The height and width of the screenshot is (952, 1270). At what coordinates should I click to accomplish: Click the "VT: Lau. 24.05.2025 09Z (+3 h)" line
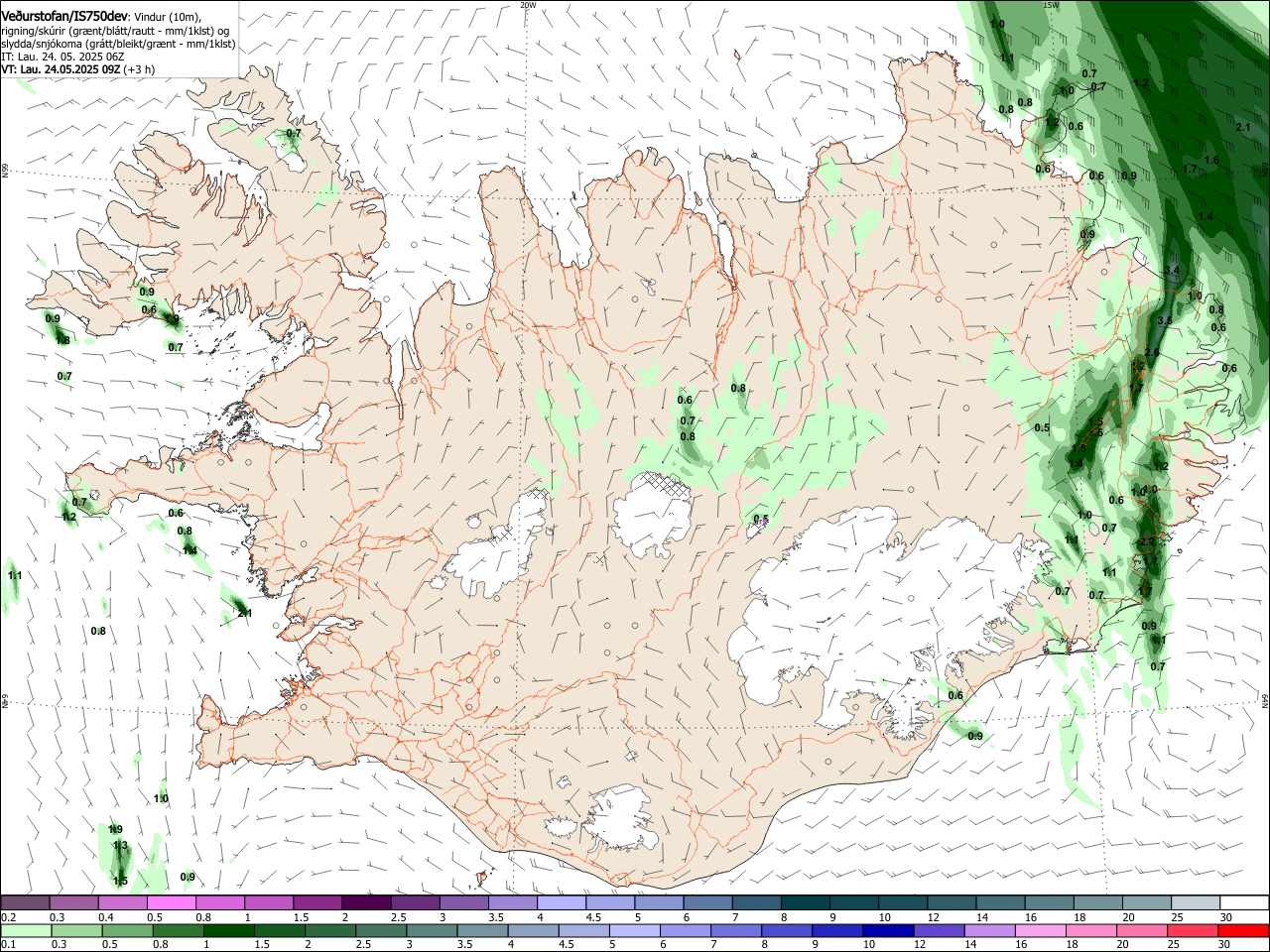(77, 69)
